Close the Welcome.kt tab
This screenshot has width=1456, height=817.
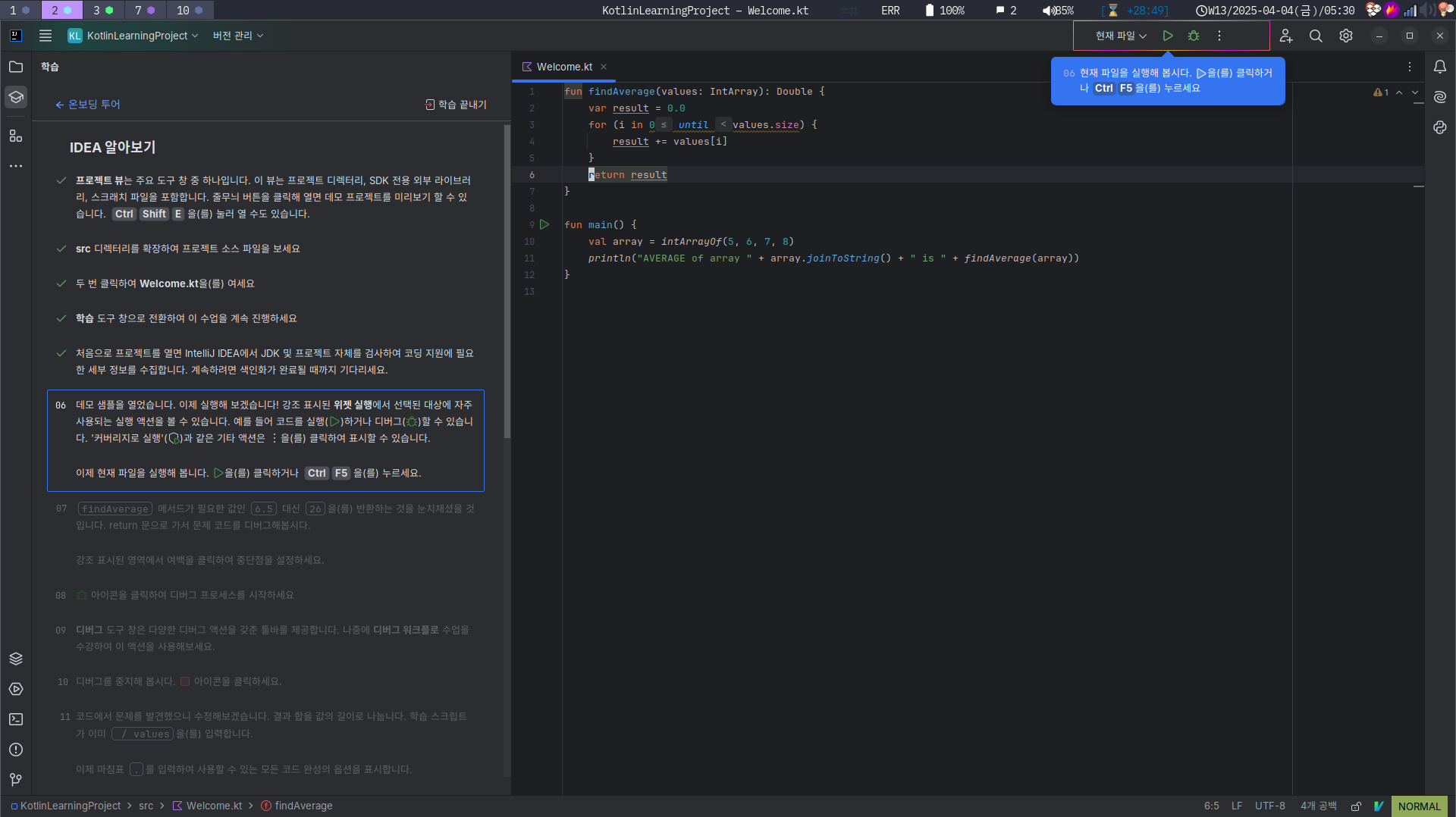pos(604,67)
